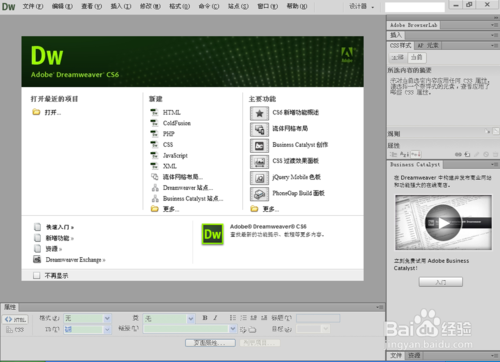Click the new CSS rule icon
Viewport: 500px width, 362px height.
coord(467,154)
